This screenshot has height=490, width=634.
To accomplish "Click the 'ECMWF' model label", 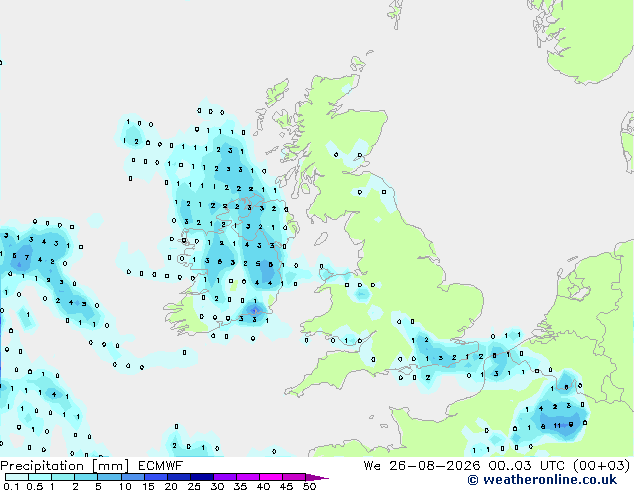I will [x=160, y=466].
